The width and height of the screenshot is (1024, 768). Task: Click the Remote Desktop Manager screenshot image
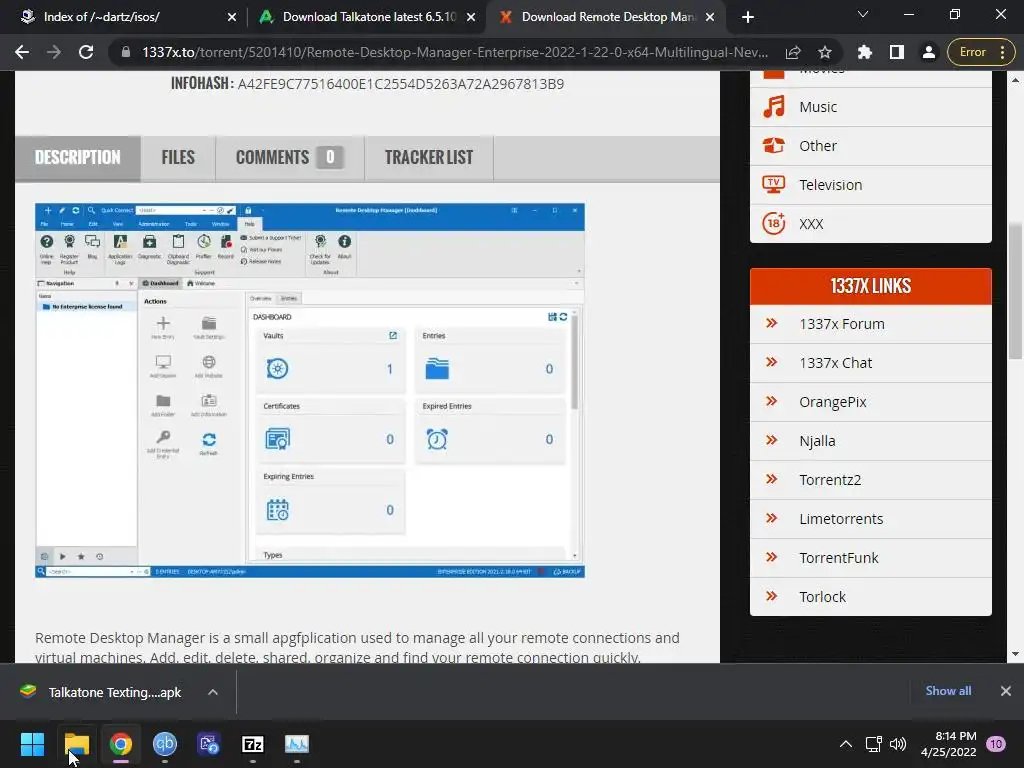click(310, 391)
